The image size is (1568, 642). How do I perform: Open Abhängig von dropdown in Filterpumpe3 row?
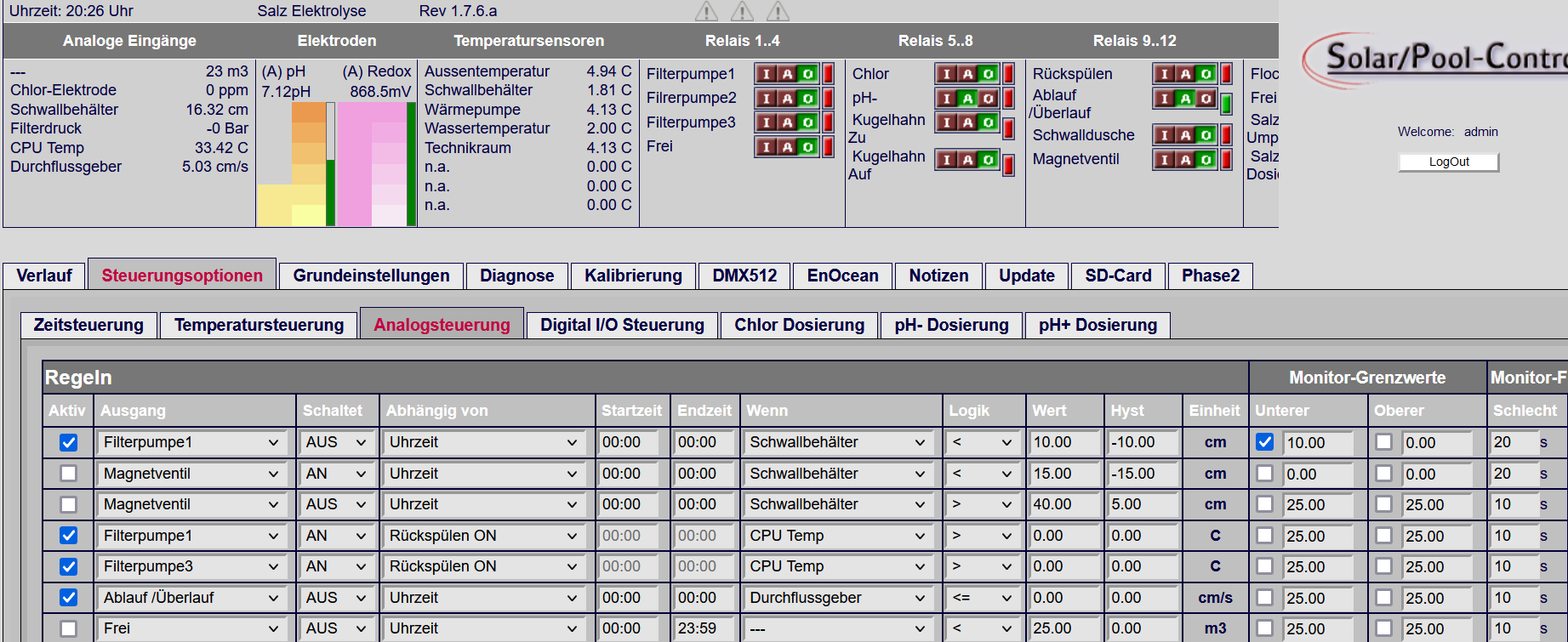pos(483,566)
